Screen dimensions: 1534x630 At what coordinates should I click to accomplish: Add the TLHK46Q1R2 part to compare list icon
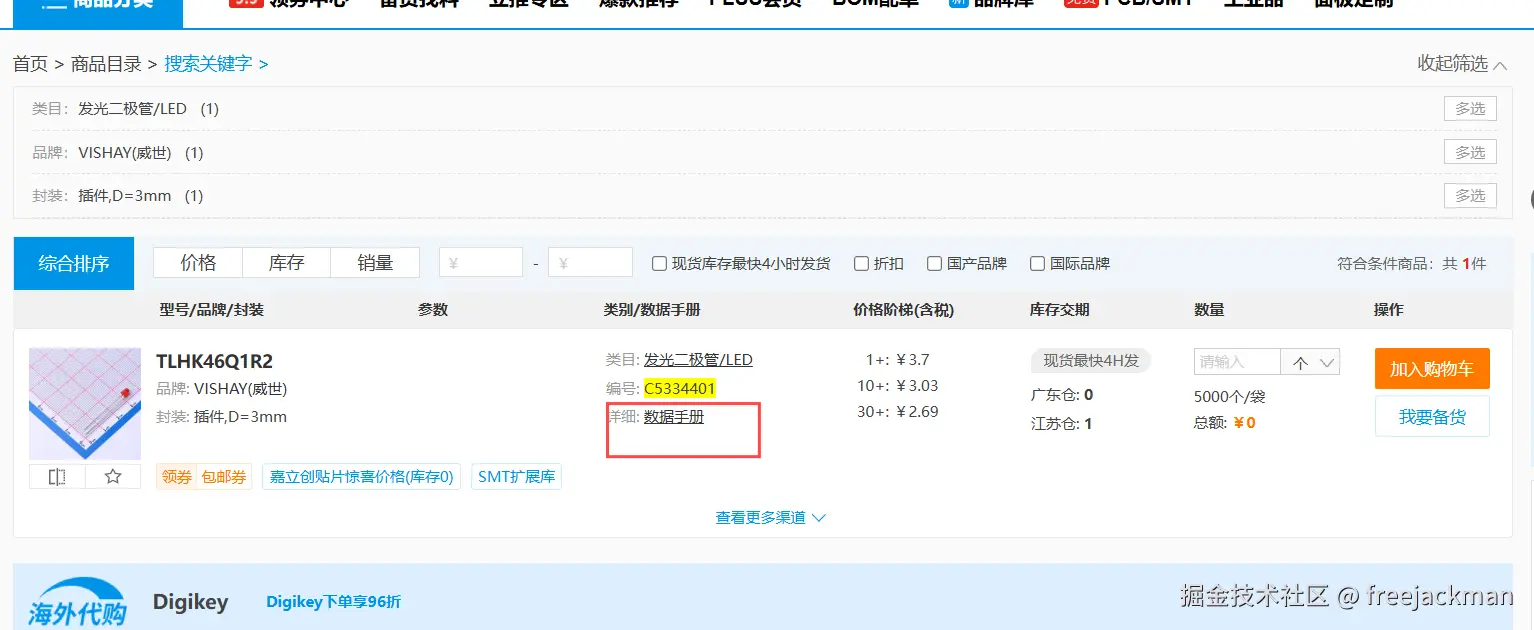pos(56,477)
